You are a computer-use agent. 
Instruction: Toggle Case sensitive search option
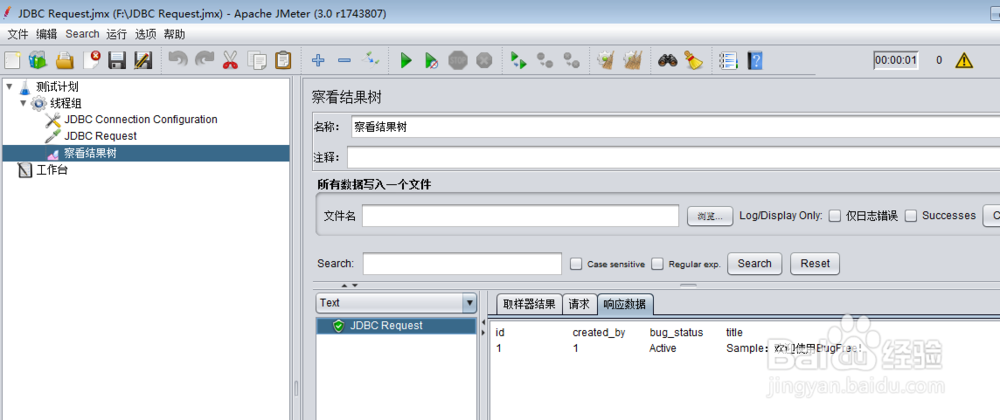pyautogui.click(x=576, y=264)
